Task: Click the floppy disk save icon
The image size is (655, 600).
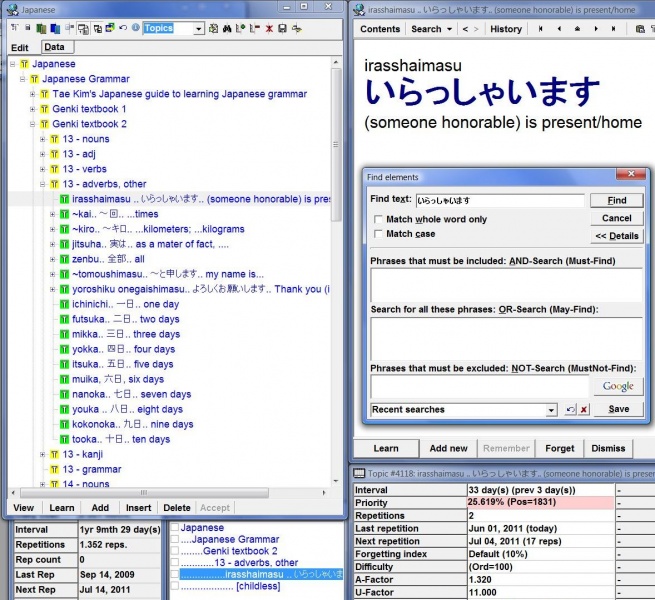Action: pyautogui.click(x=282, y=28)
